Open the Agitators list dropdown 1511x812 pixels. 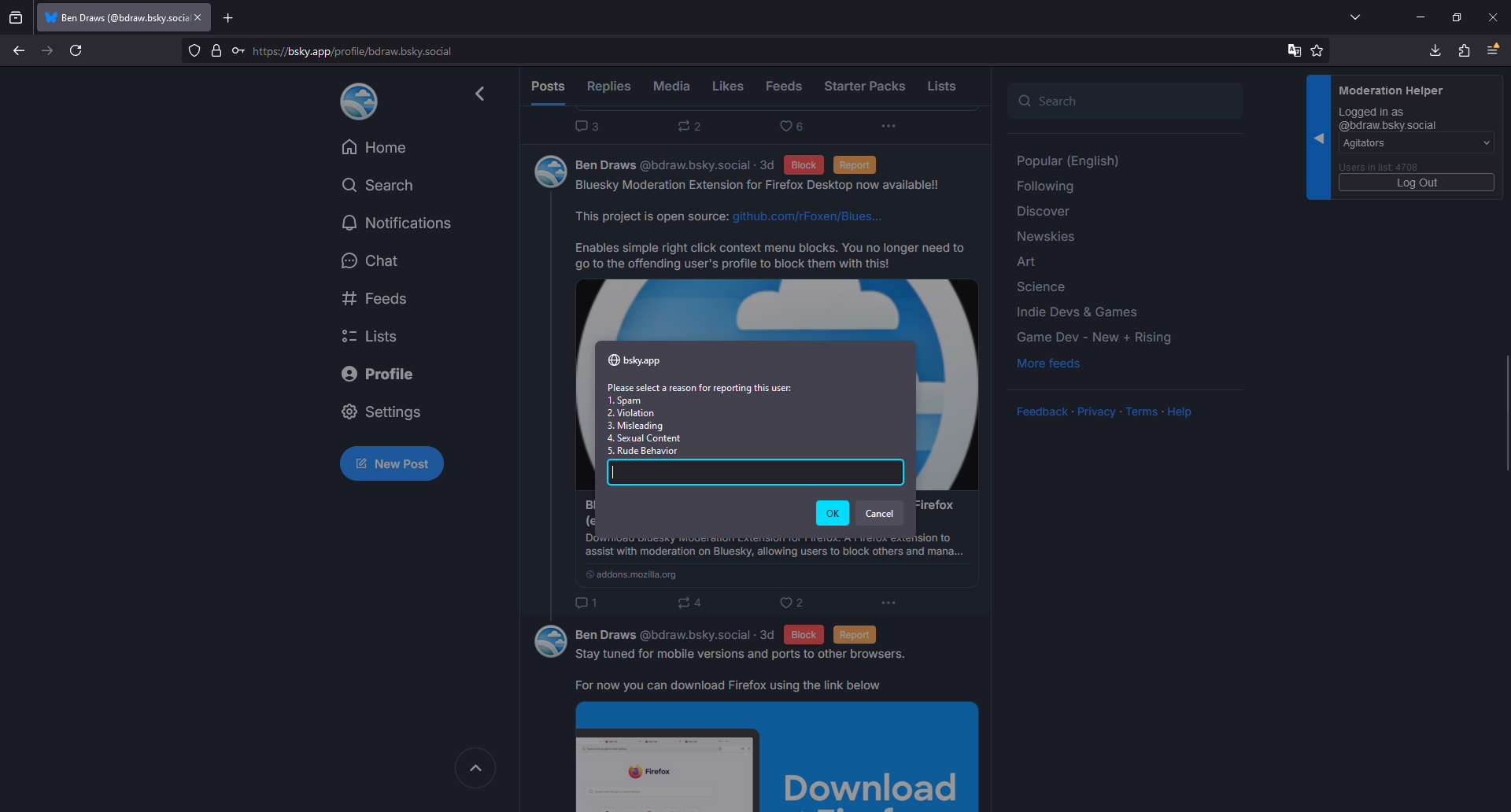click(x=1416, y=143)
